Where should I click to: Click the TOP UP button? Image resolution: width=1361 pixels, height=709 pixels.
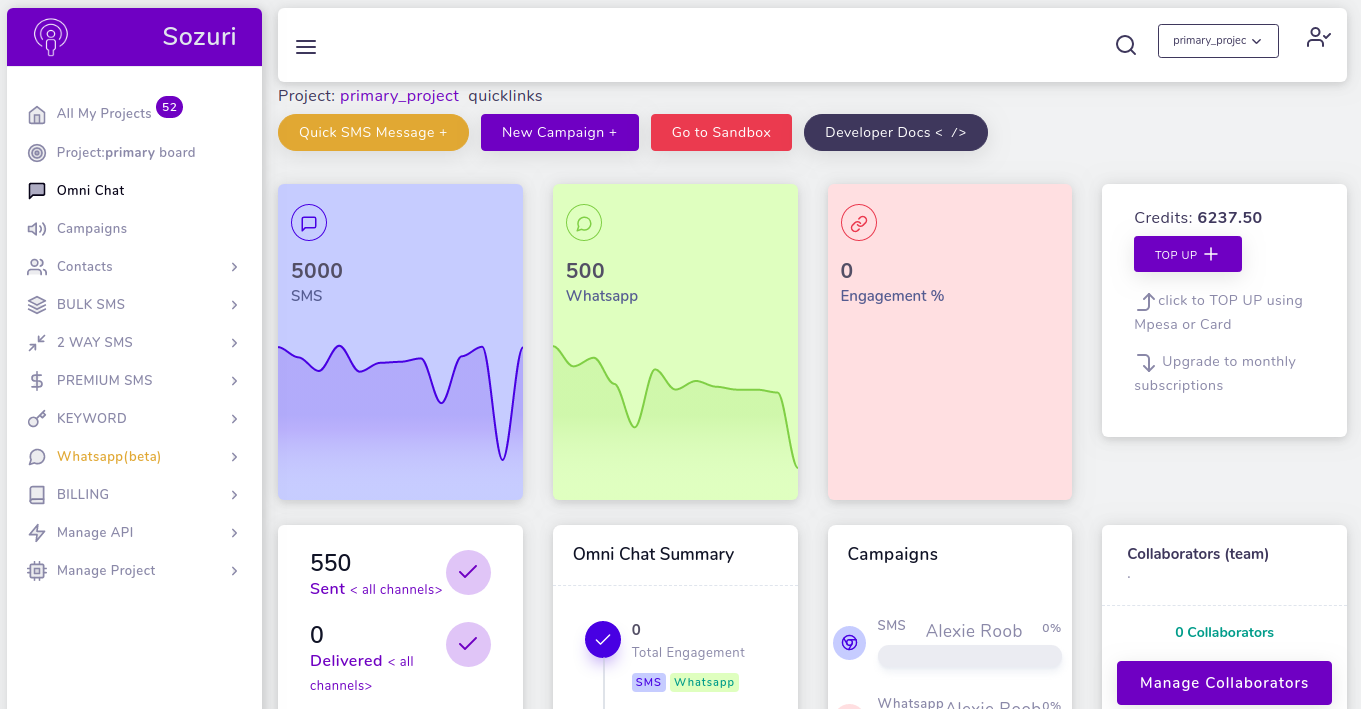tap(1187, 254)
